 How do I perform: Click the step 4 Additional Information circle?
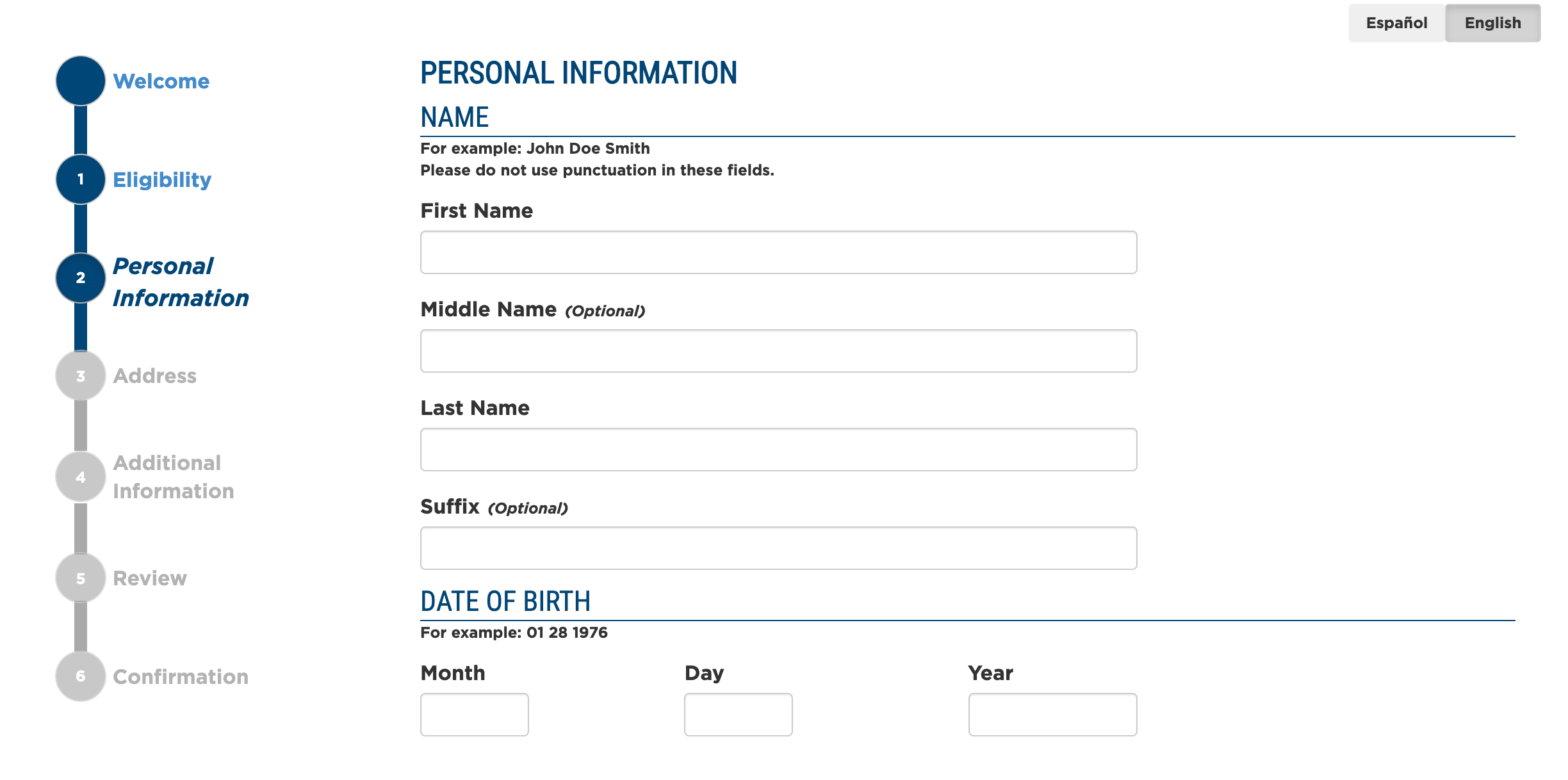click(x=81, y=477)
